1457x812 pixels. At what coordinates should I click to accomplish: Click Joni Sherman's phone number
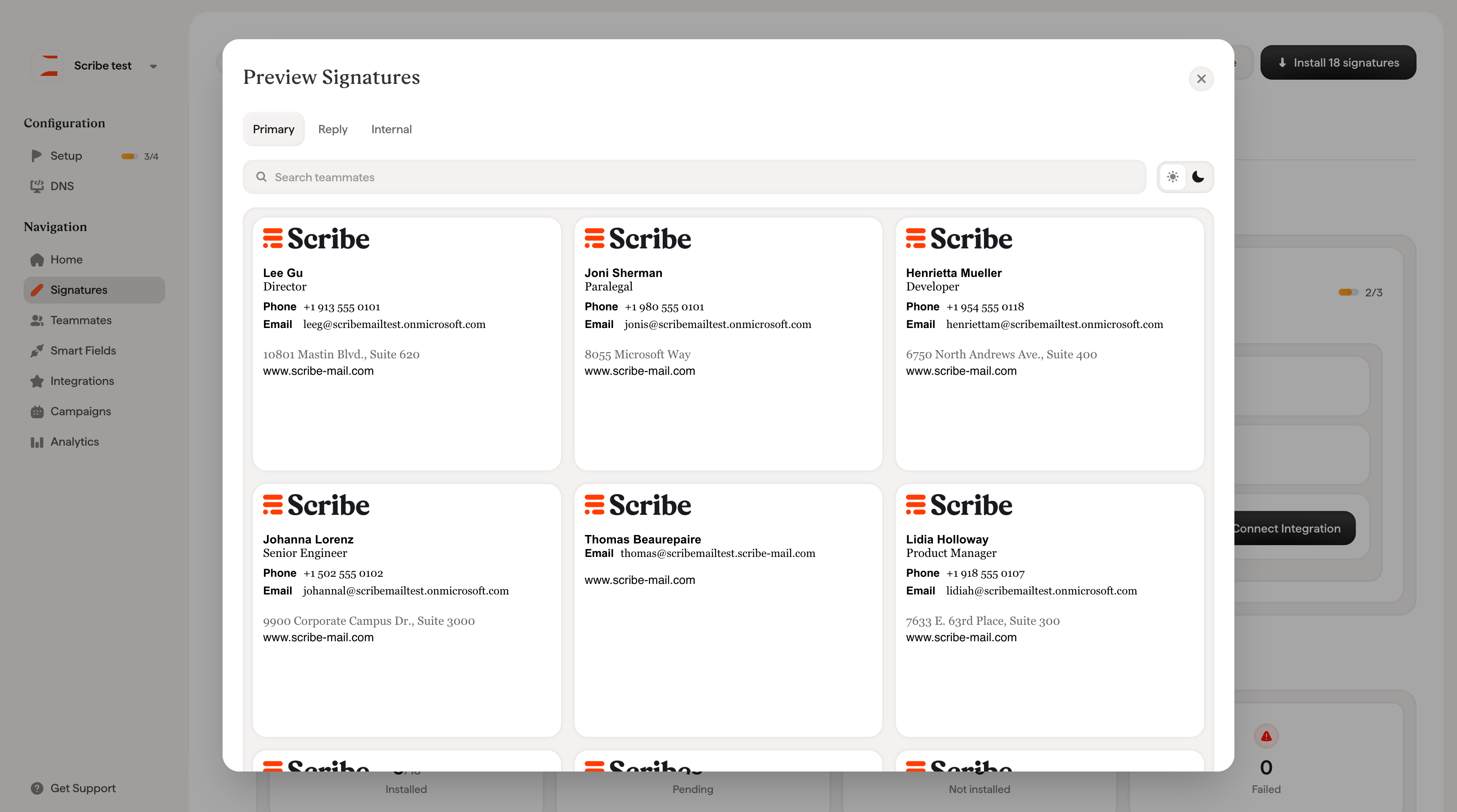(x=664, y=307)
